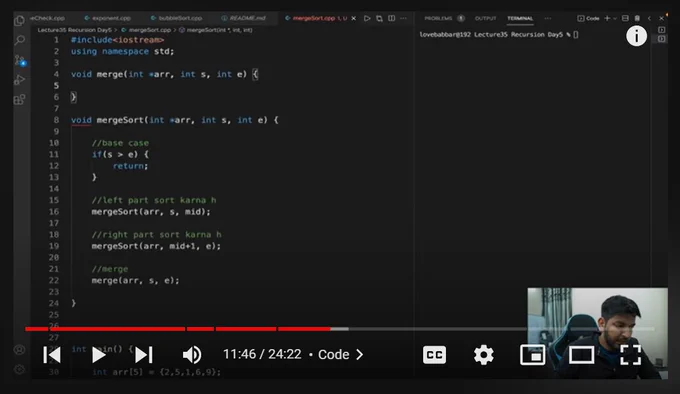This screenshot has width=680, height=394.
Task: Open the Manage gear in activity bar
Action: (20, 369)
